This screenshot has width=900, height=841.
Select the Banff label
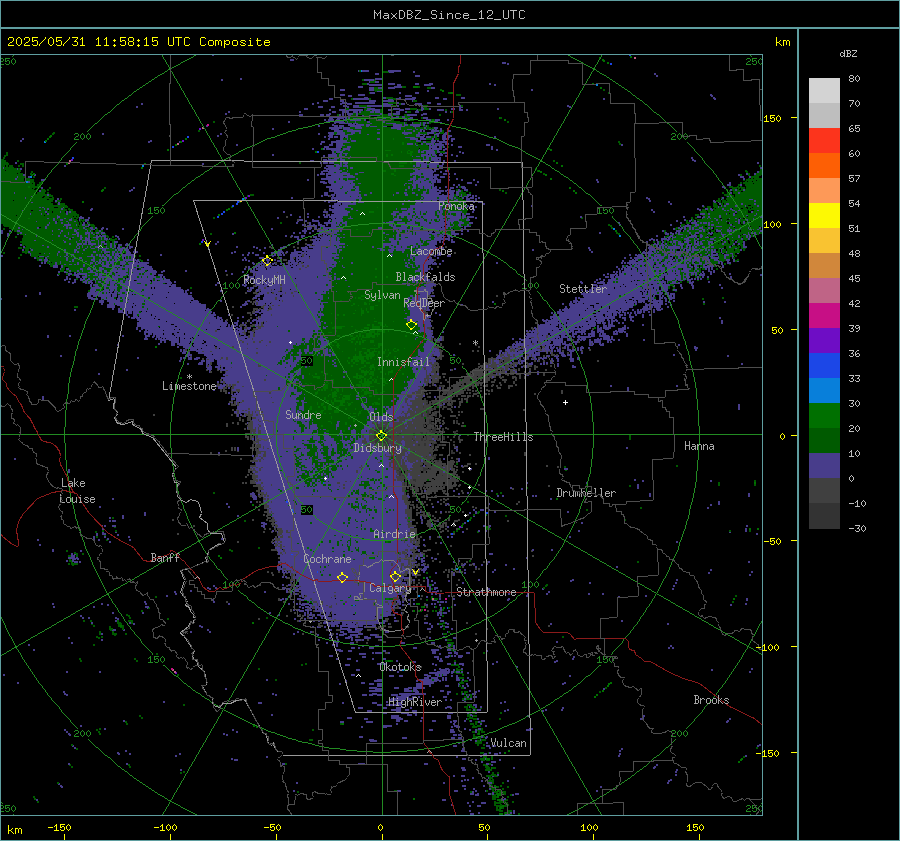pos(165,557)
